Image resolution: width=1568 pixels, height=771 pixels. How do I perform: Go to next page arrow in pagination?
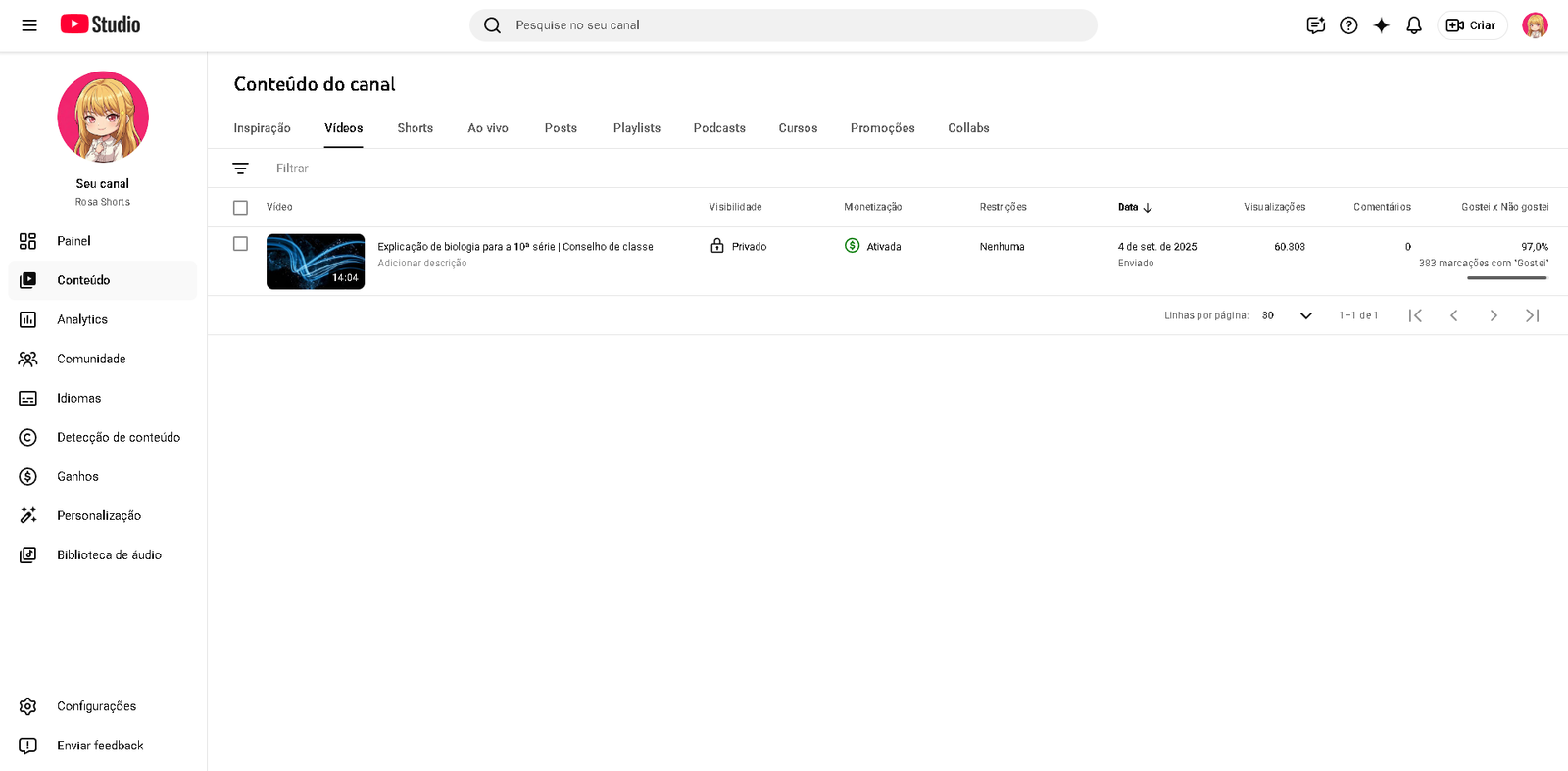click(x=1493, y=315)
